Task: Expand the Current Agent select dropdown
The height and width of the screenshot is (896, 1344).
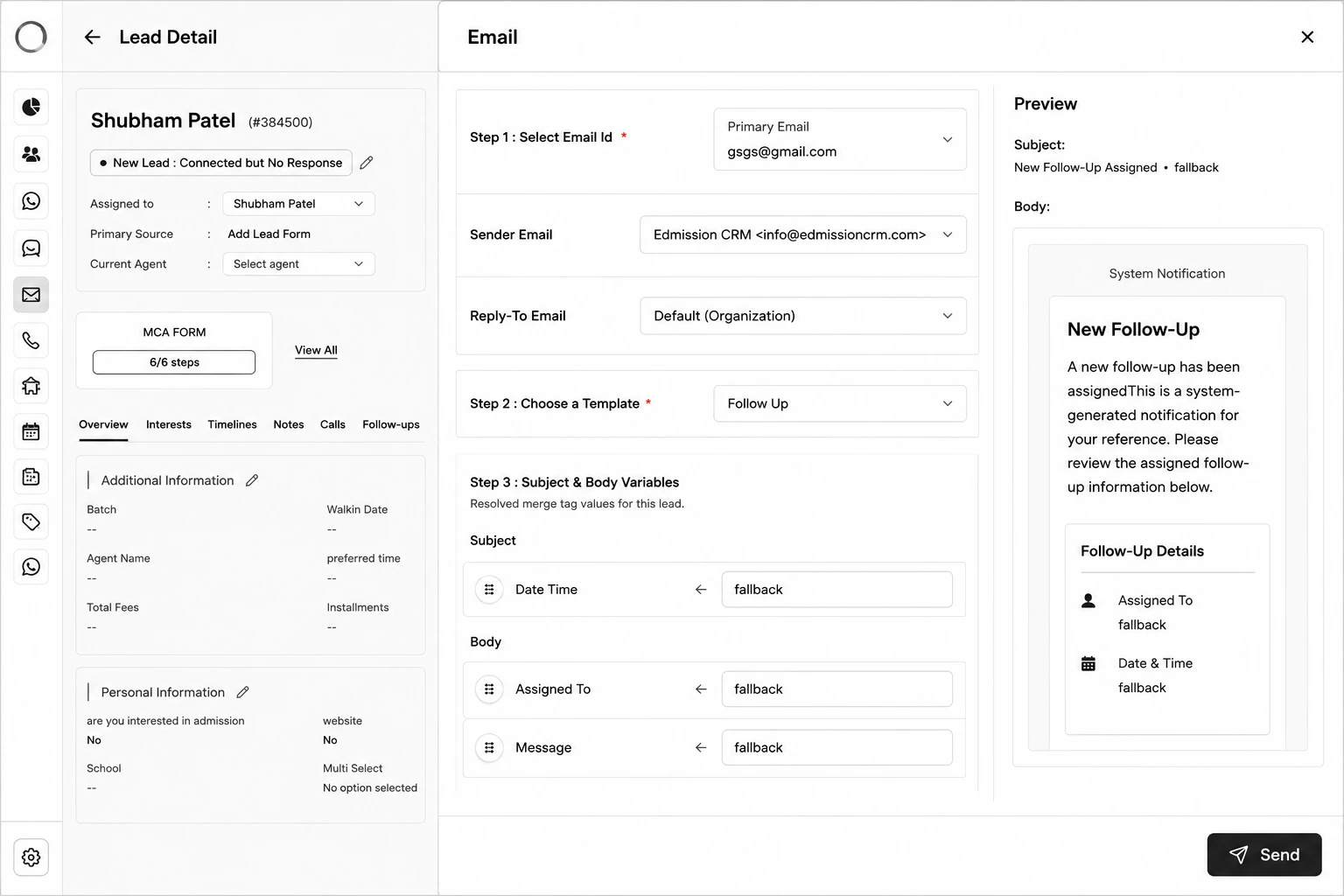Action: [298, 263]
